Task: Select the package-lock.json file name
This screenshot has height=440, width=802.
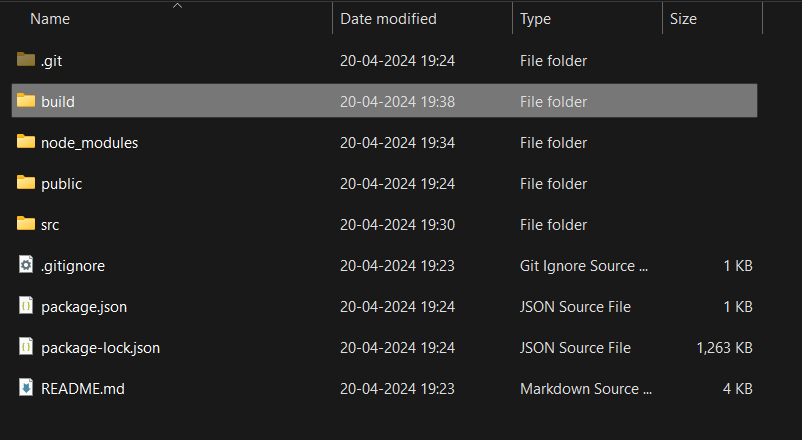Action: pos(100,348)
